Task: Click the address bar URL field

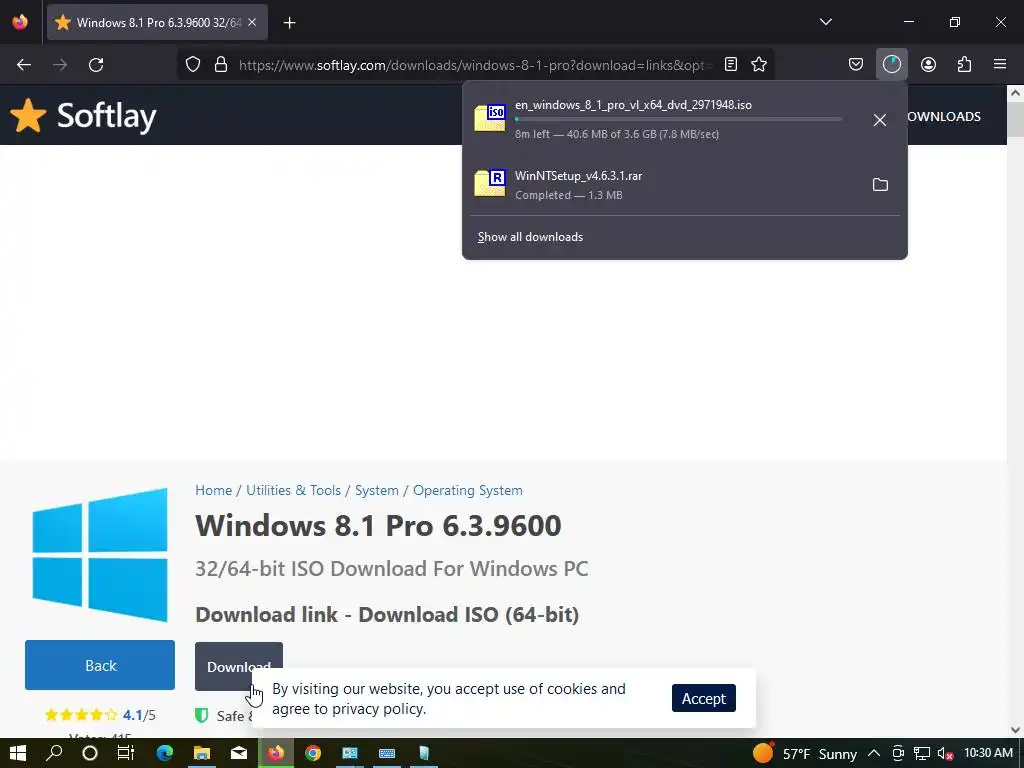Action: (x=475, y=65)
